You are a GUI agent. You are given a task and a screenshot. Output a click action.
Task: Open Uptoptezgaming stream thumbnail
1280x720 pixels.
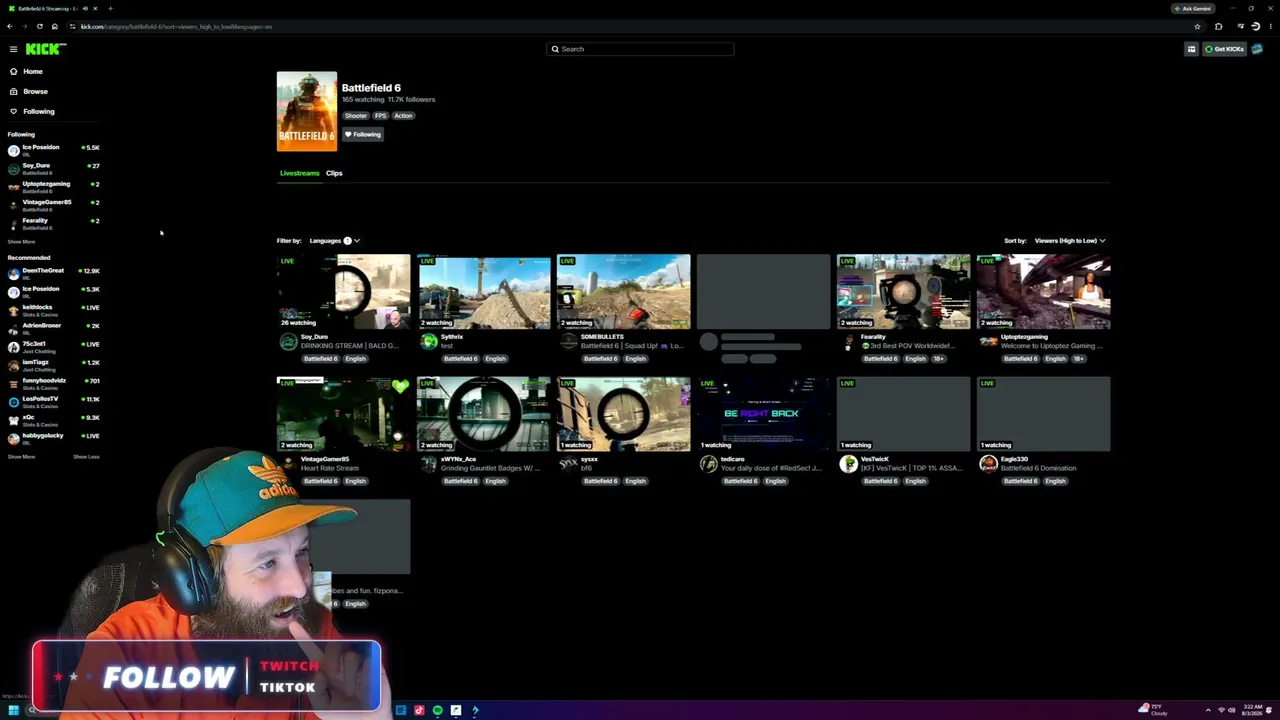point(1043,292)
